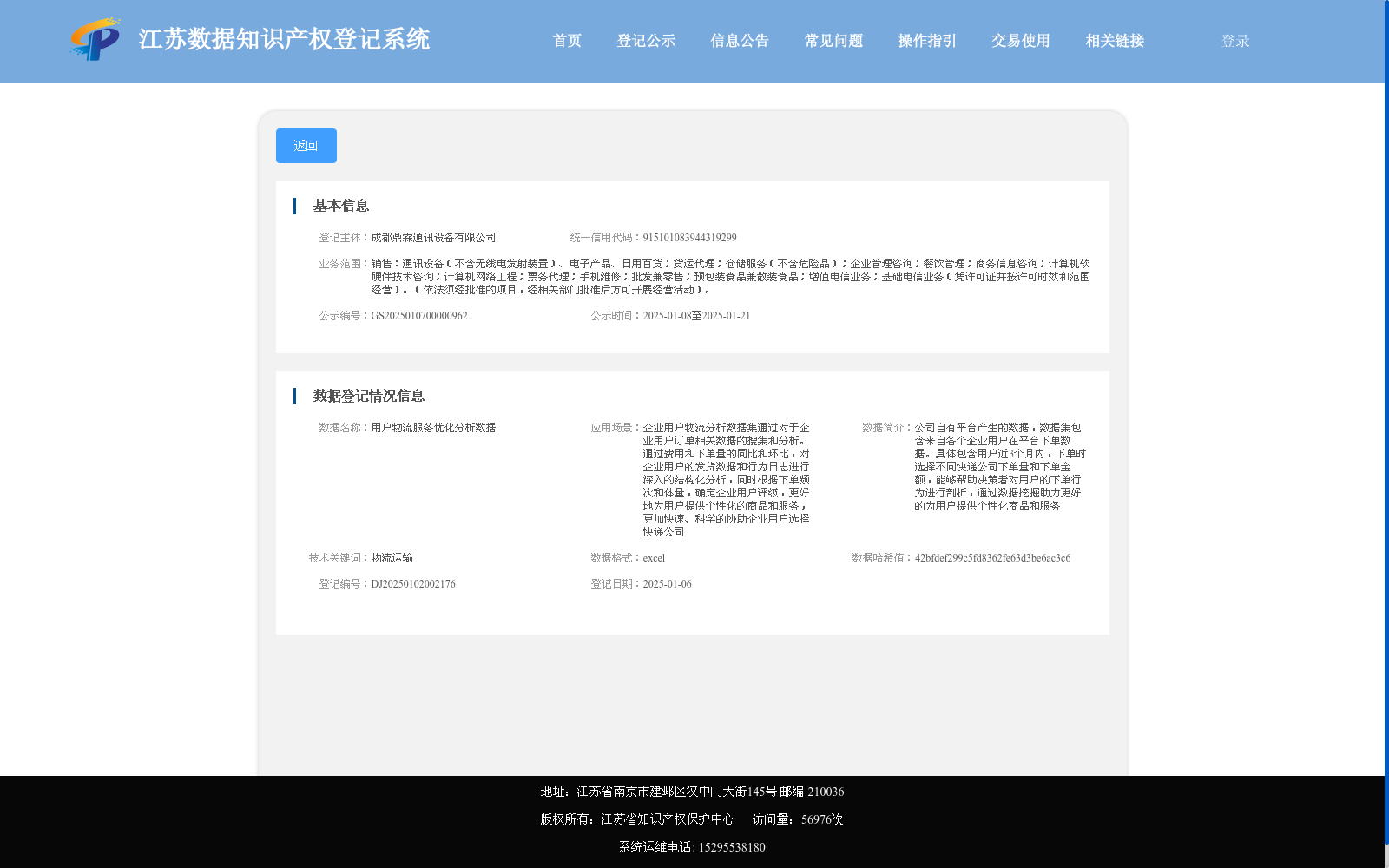Open 相关链接 navigation entry
The height and width of the screenshot is (868, 1389).
tap(1115, 41)
